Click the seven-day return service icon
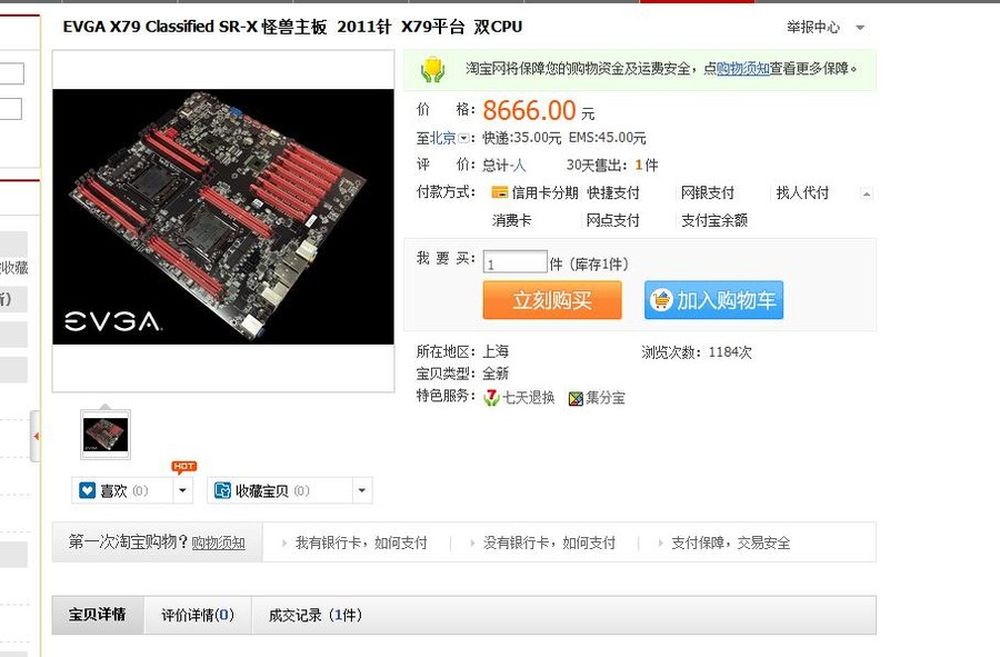This screenshot has height=657, width=1000. (x=491, y=398)
